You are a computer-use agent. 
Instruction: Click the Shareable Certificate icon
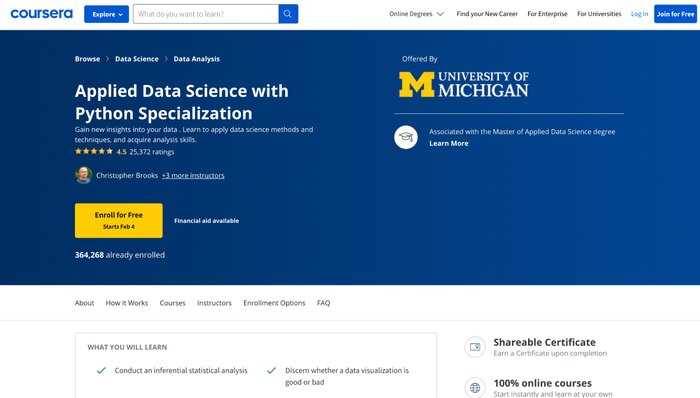coord(475,347)
